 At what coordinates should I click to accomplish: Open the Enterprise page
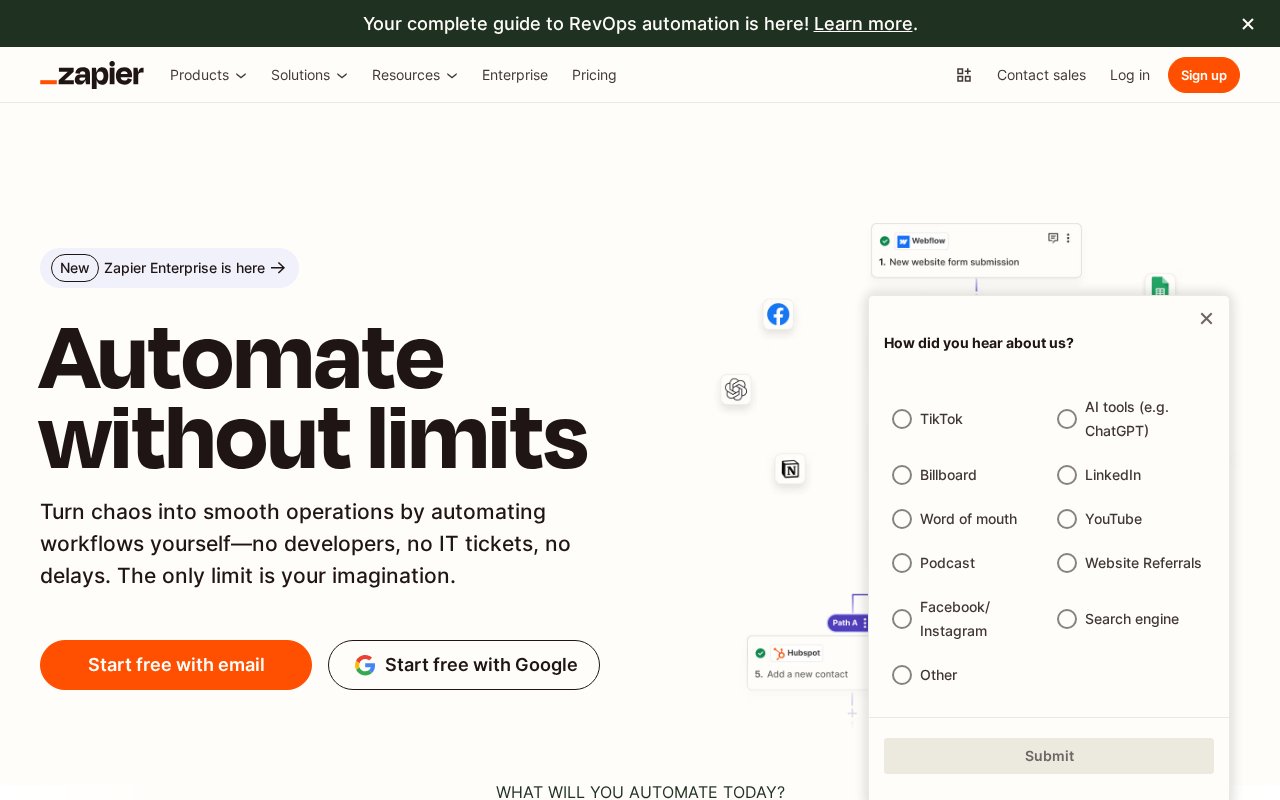click(x=515, y=75)
